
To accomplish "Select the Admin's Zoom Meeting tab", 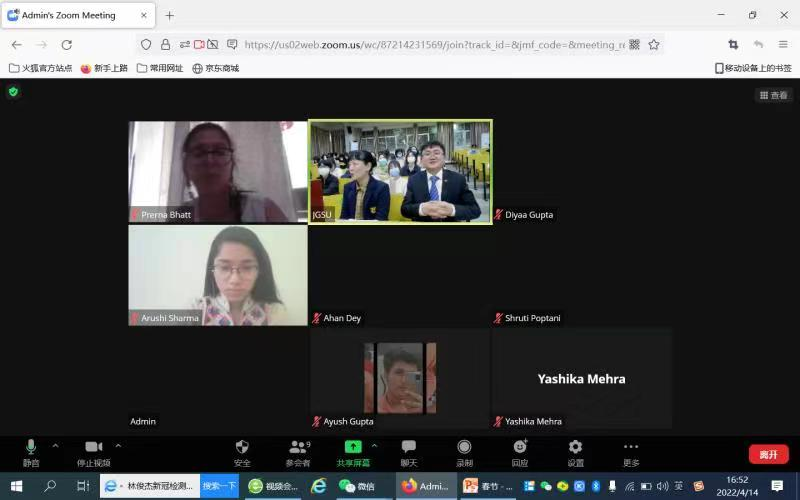I will coord(68,15).
